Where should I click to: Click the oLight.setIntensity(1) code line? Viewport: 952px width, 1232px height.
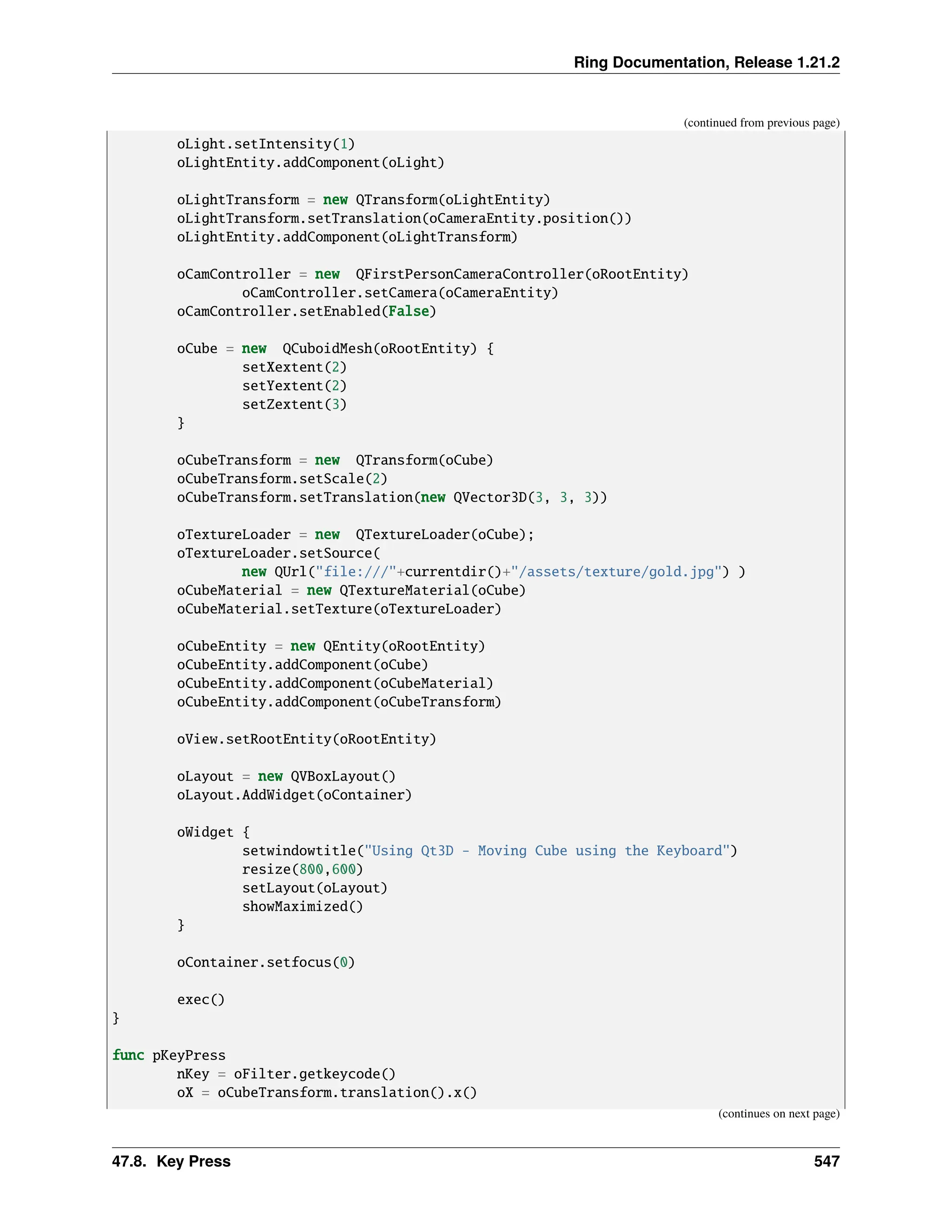265,144
